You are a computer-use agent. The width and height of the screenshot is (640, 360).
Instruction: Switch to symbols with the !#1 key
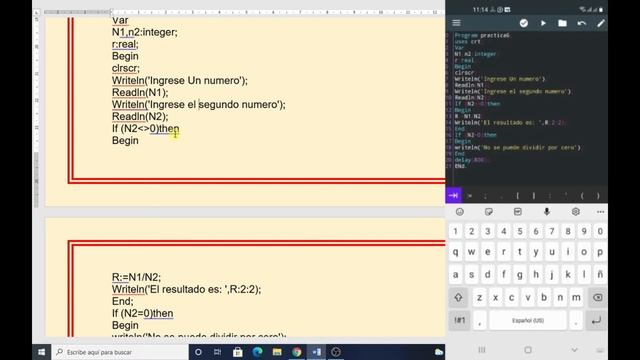(x=460, y=320)
